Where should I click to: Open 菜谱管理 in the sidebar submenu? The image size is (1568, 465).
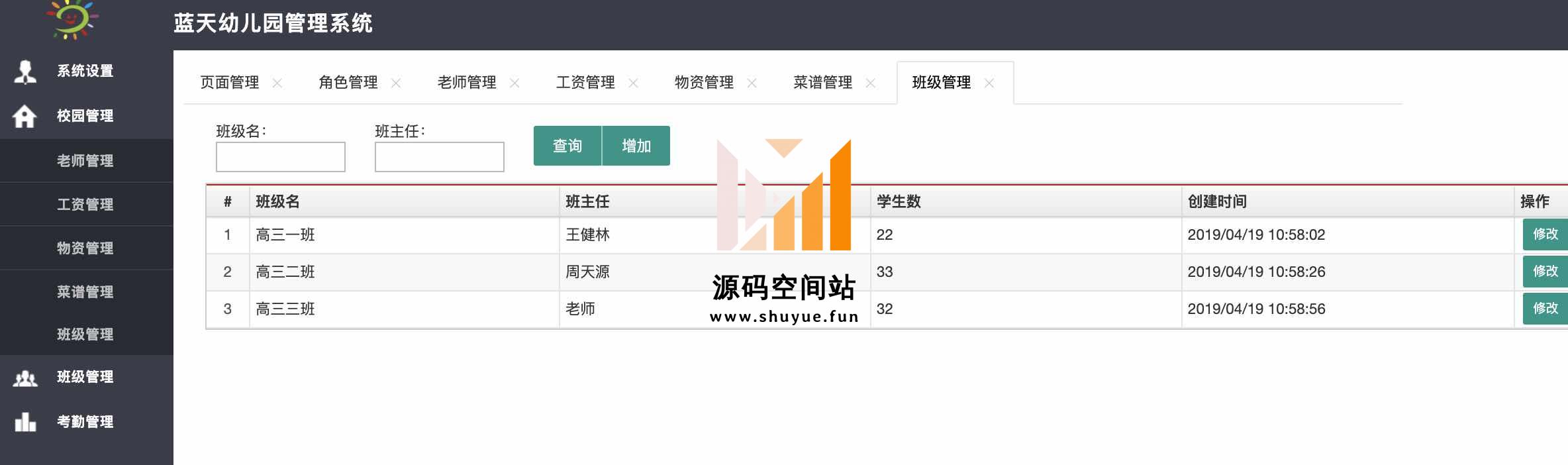(86, 292)
